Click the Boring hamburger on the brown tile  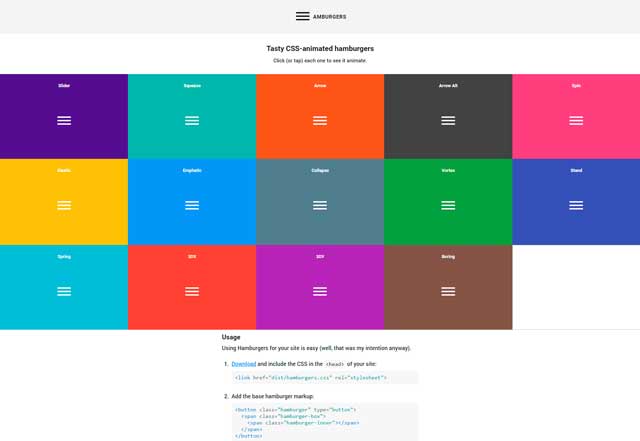(448, 291)
